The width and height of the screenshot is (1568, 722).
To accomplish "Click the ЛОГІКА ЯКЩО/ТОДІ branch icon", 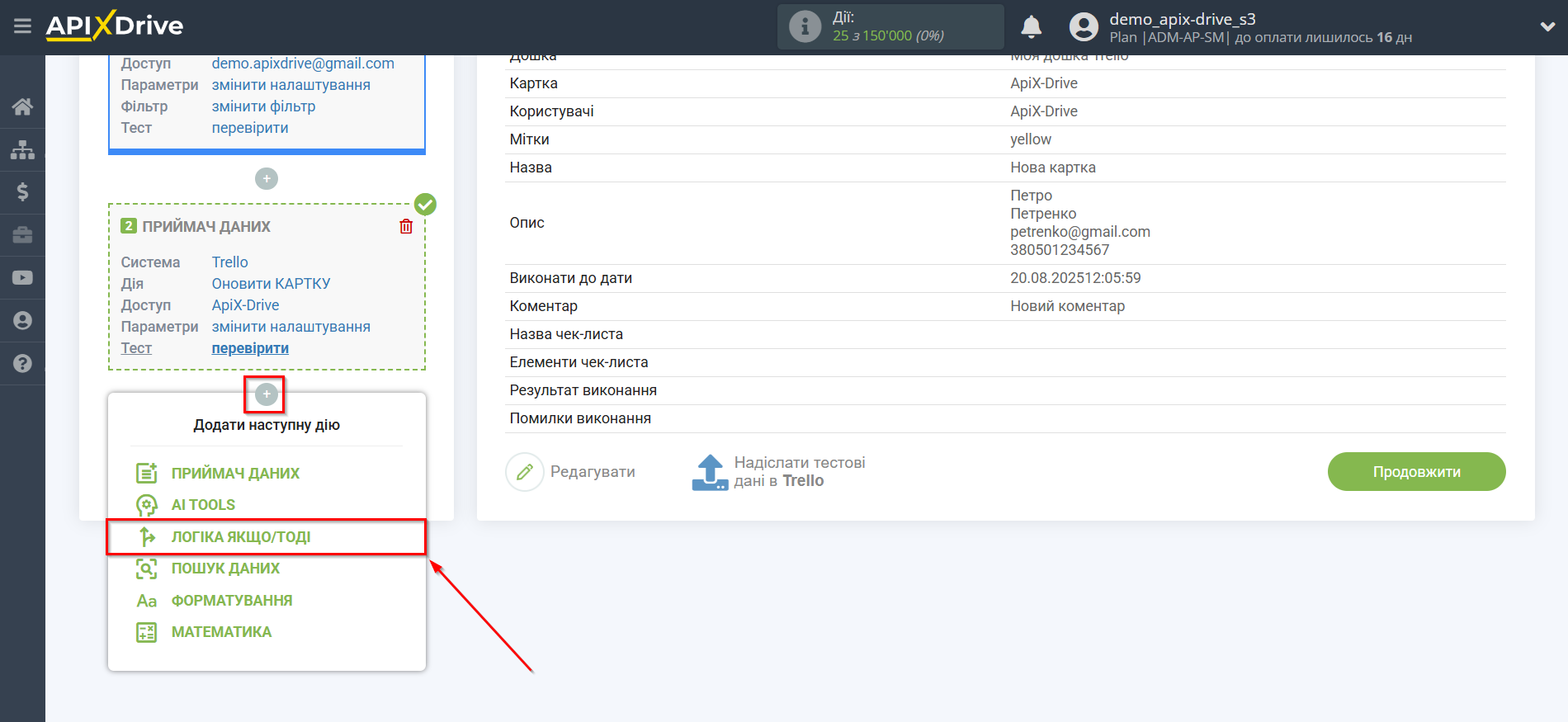I will coord(147,536).
